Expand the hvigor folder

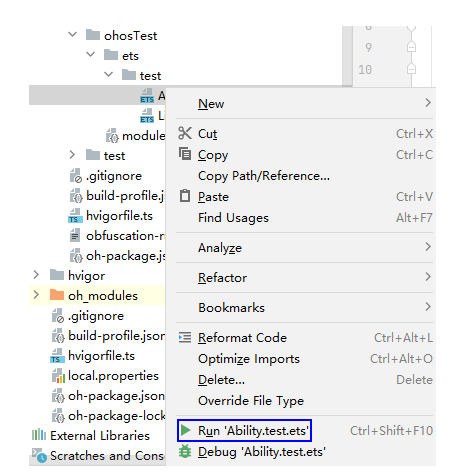[36, 275]
